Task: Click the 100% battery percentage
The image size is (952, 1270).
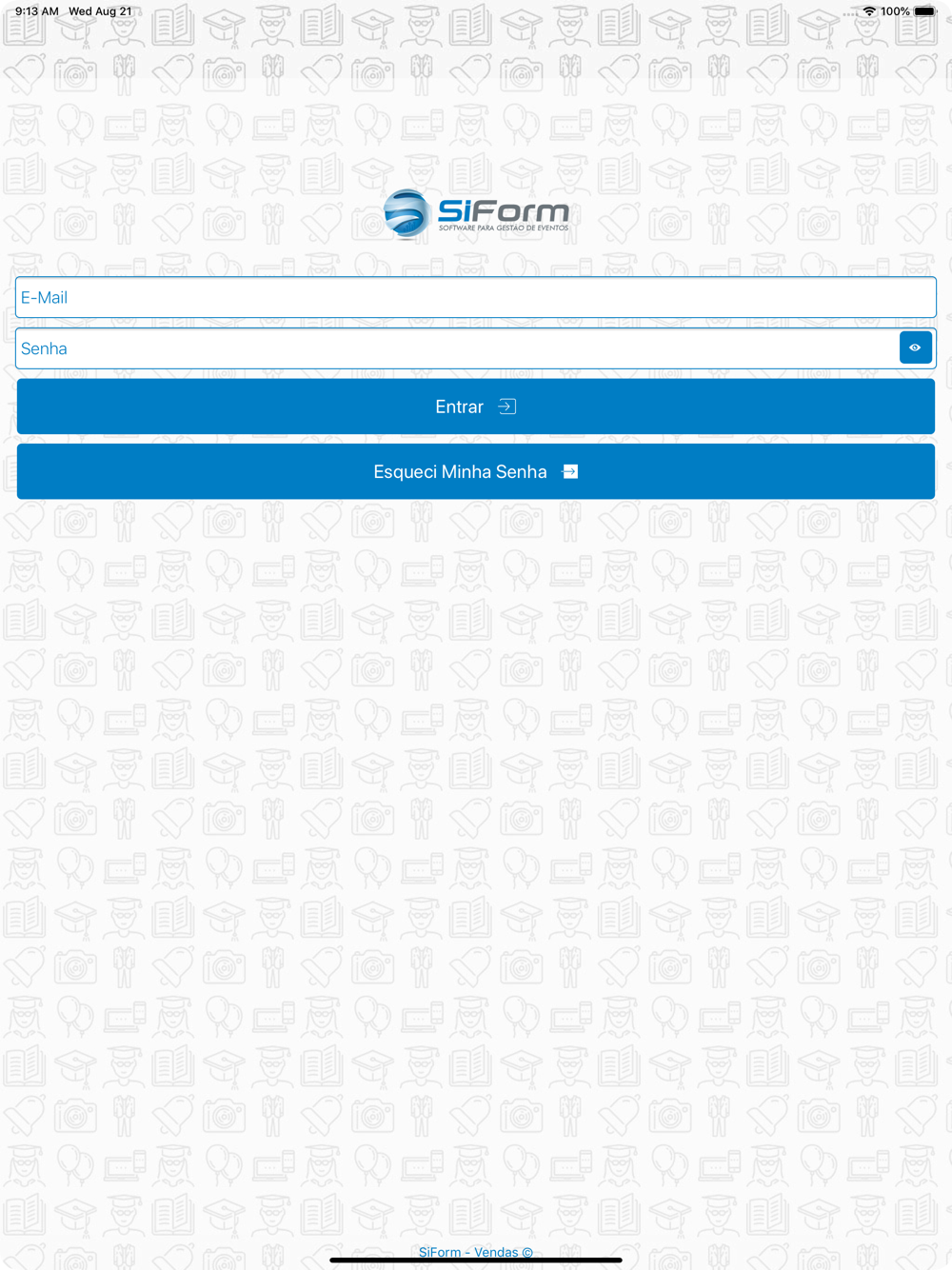Action: click(895, 11)
